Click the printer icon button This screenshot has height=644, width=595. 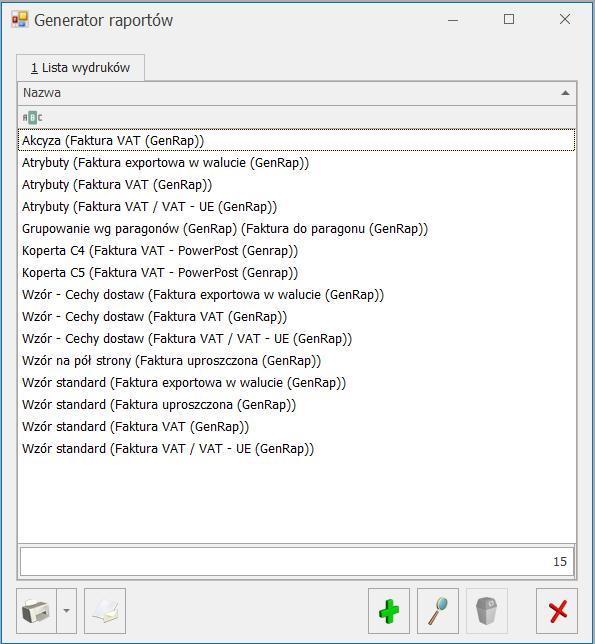(37, 611)
